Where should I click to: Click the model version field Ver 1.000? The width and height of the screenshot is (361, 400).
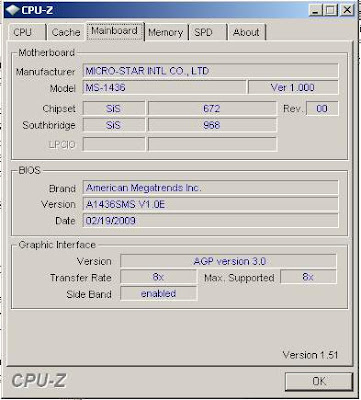(x=293, y=88)
